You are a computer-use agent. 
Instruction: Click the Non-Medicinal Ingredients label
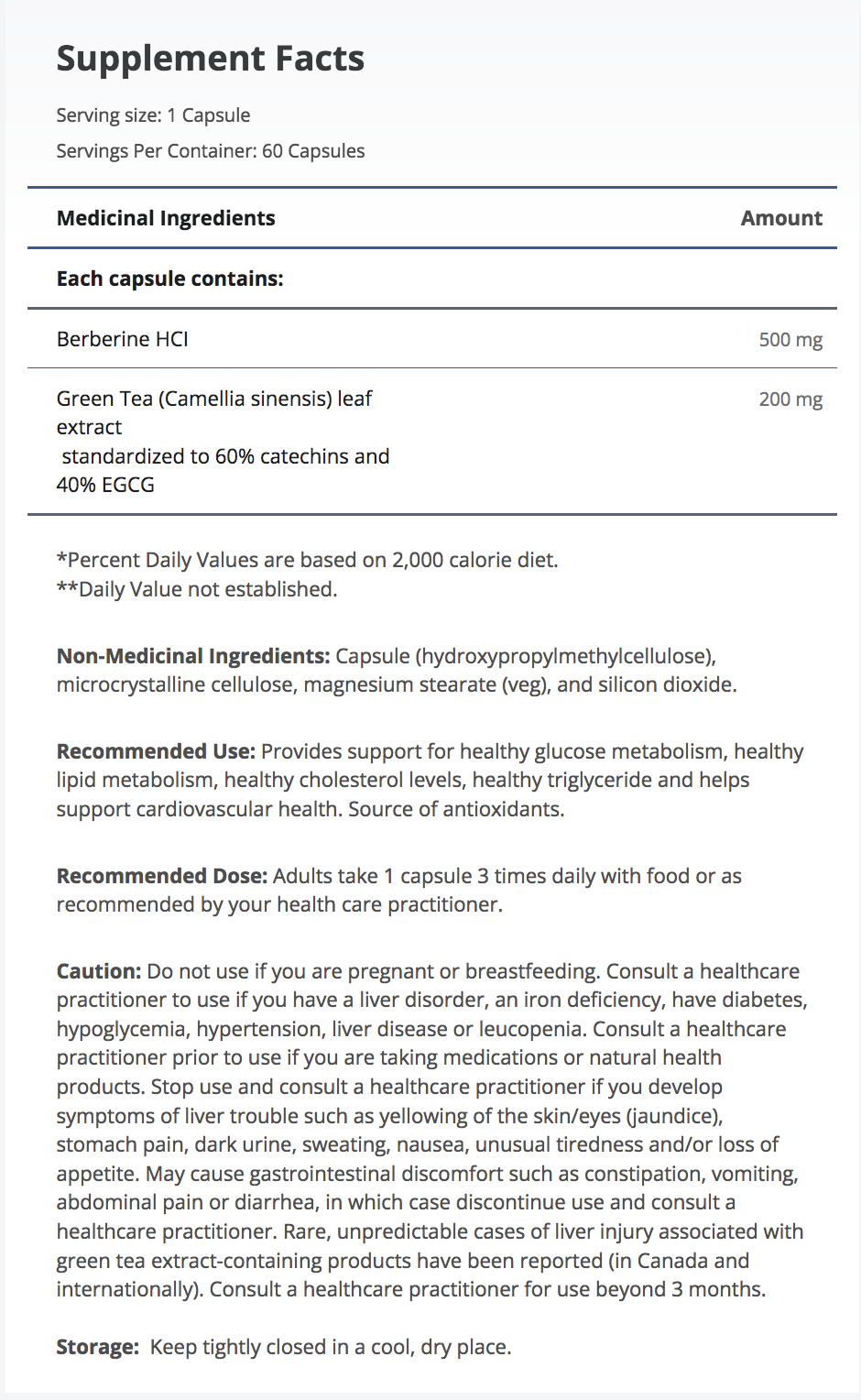[192, 656]
